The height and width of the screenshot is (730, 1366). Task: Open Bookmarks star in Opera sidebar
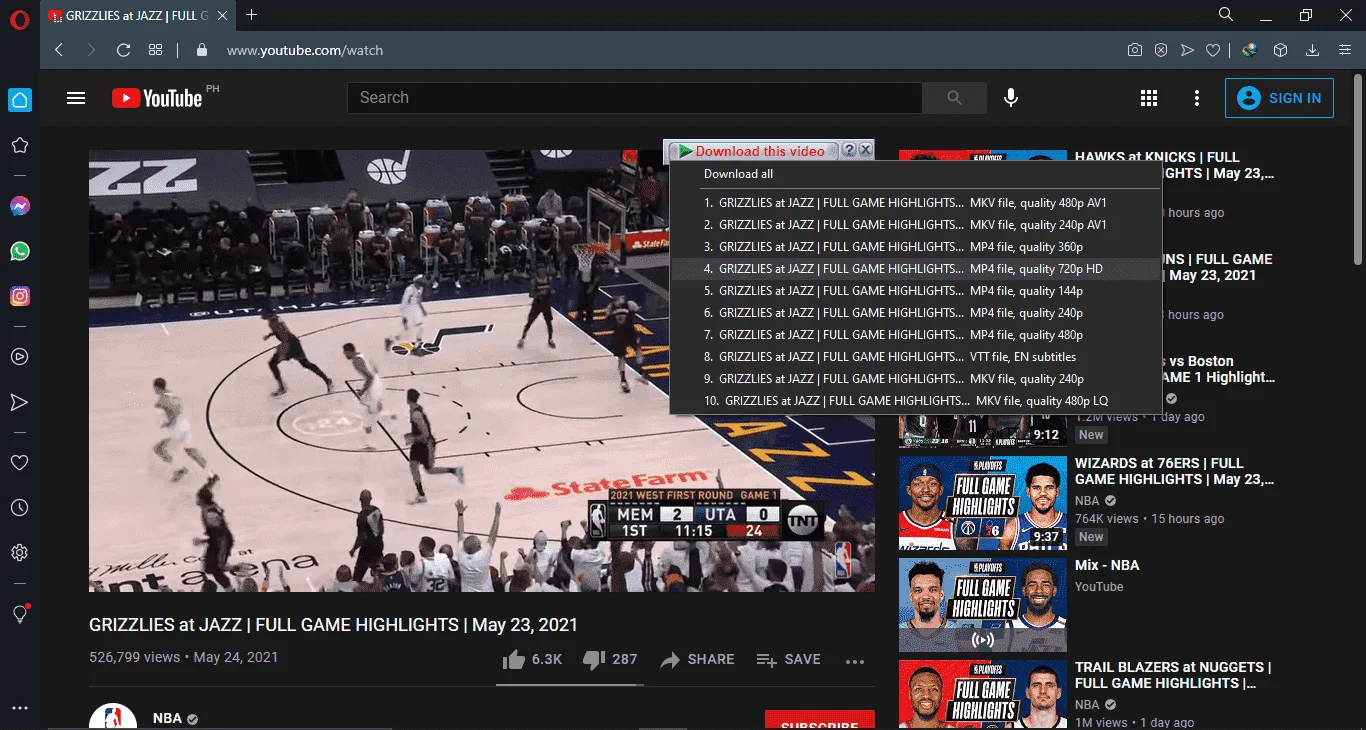point(19,146)
